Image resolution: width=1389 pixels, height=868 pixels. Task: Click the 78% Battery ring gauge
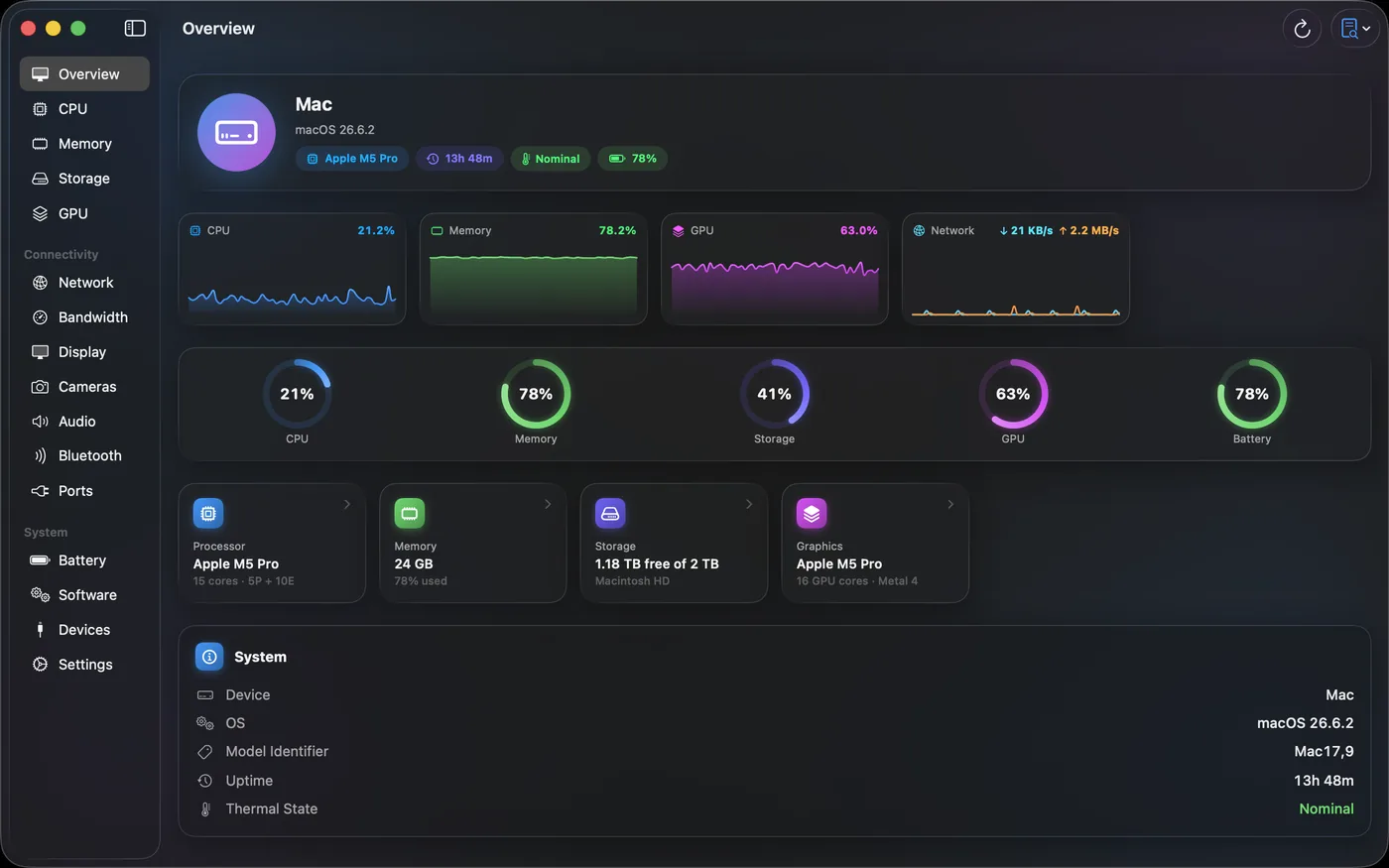[x=1252, y=394]
